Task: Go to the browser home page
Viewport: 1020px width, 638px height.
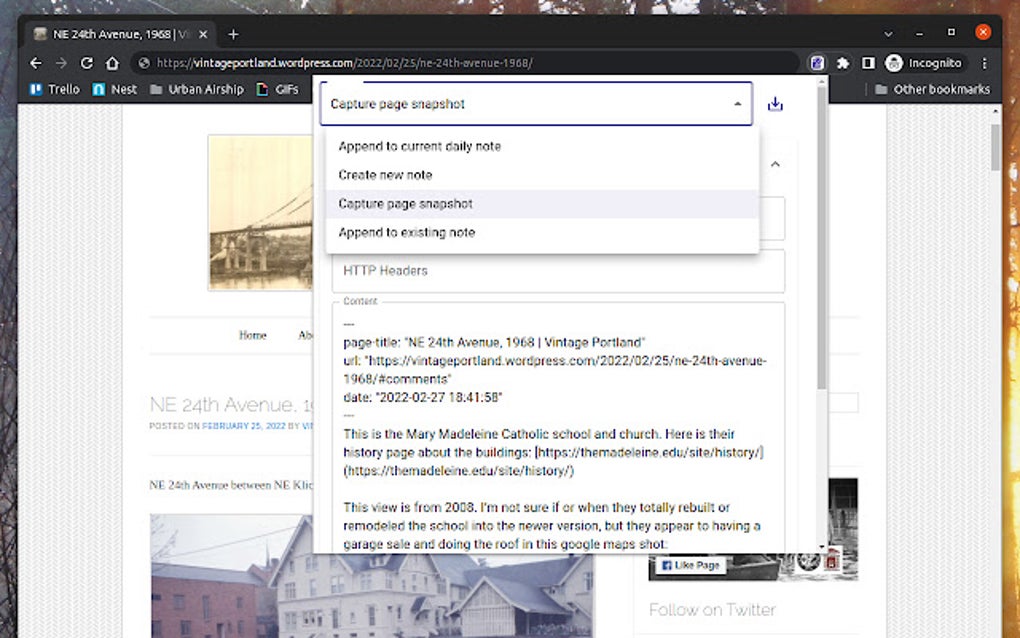Action: (x=113, y=63)
